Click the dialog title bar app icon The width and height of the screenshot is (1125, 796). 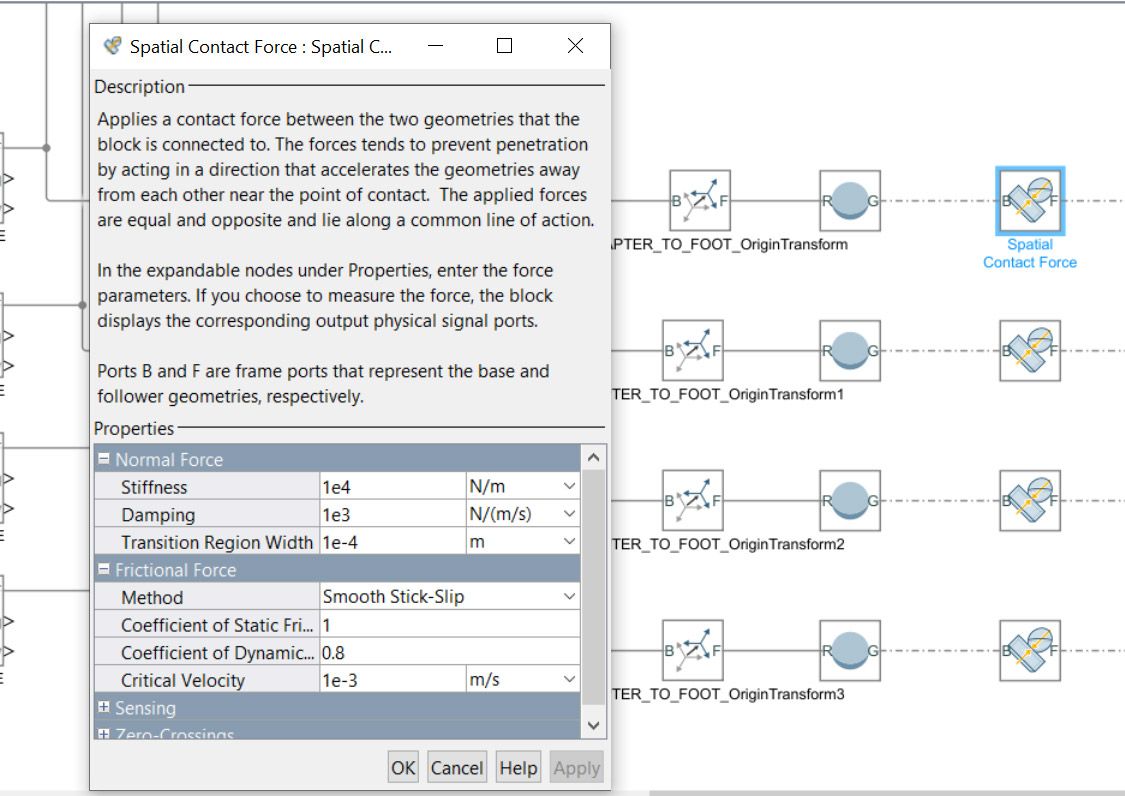[x=113, y=46]
